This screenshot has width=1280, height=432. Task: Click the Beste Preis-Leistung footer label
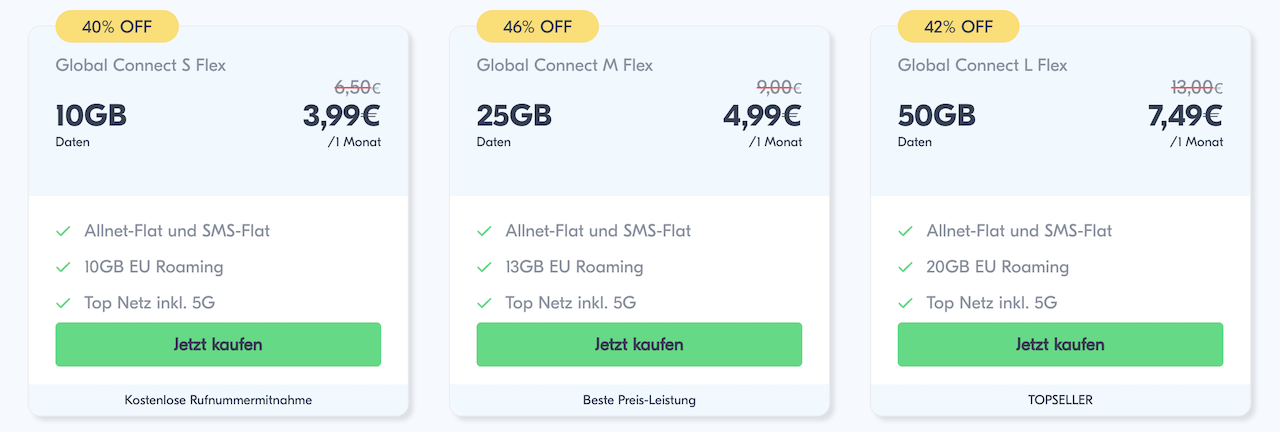coord(639,400)
